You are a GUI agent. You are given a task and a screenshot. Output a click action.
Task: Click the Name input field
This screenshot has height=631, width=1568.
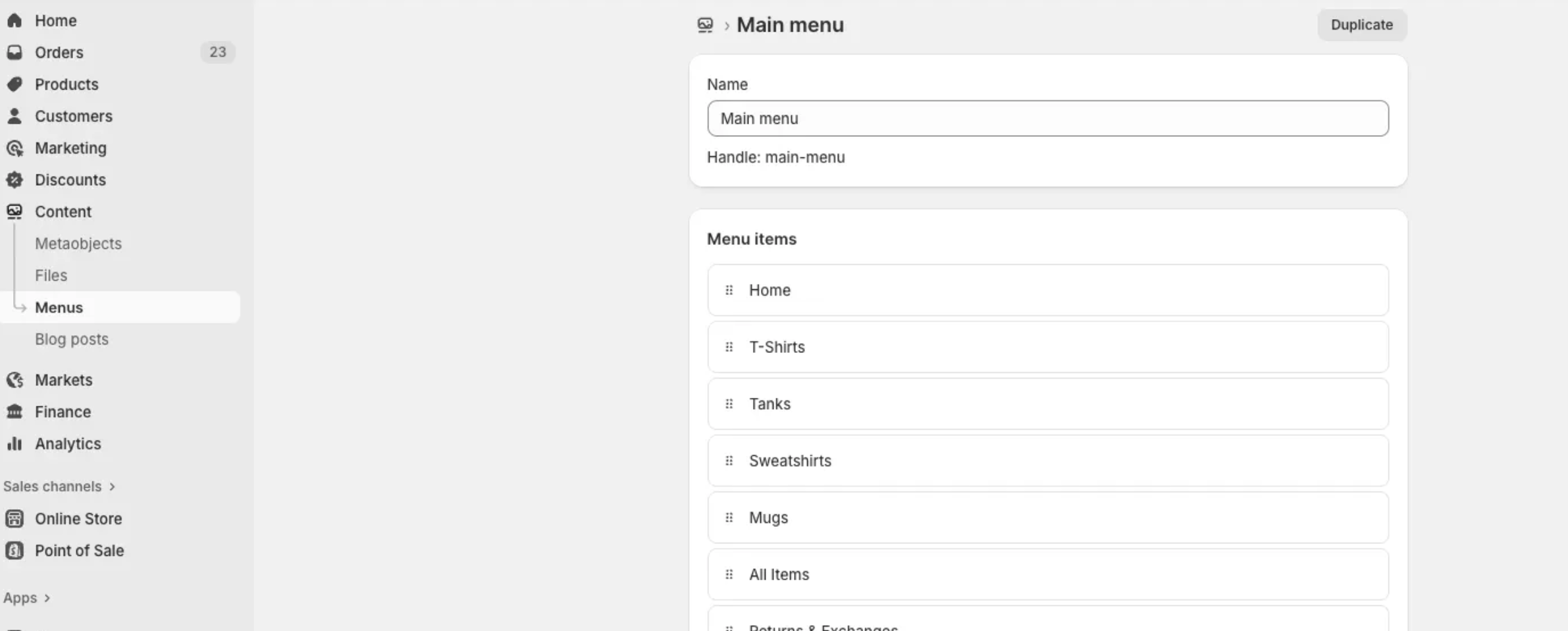coord(1047,119)
